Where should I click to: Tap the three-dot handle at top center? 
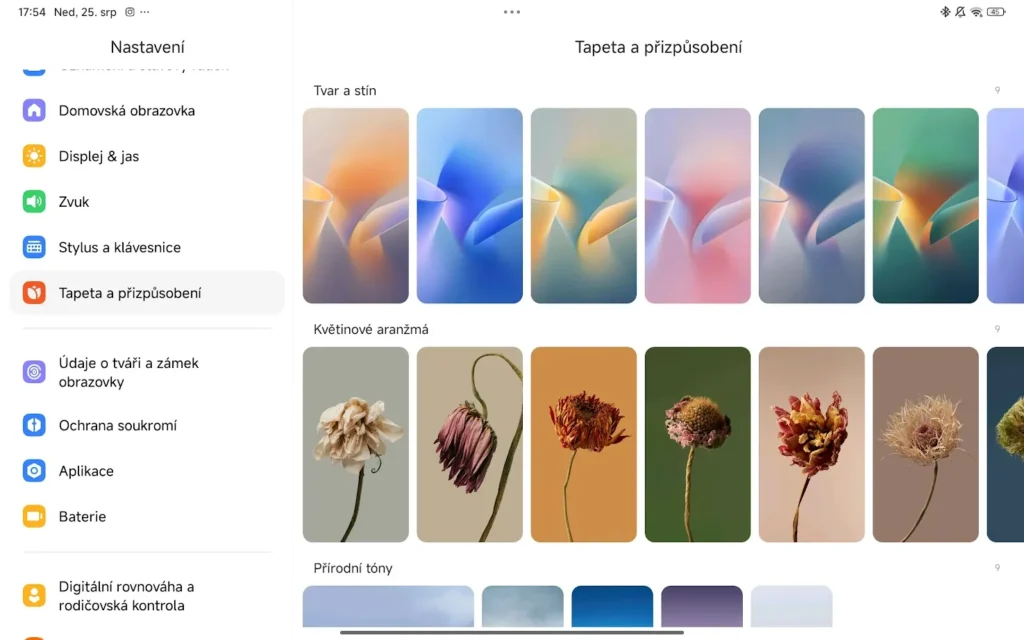[x=512, y=12]
